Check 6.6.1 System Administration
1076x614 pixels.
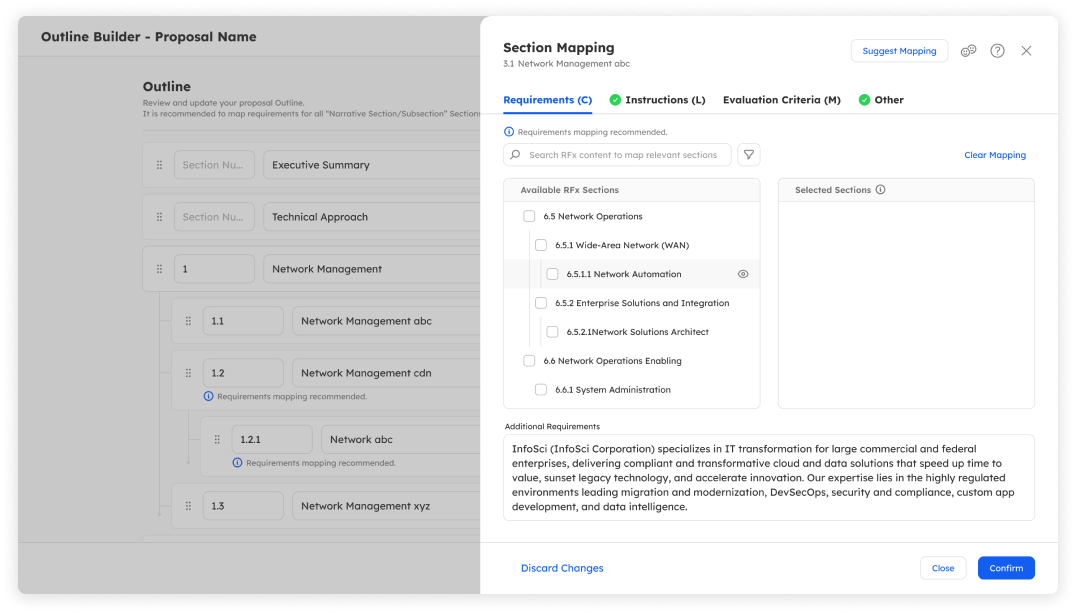[x=541, y=390]
